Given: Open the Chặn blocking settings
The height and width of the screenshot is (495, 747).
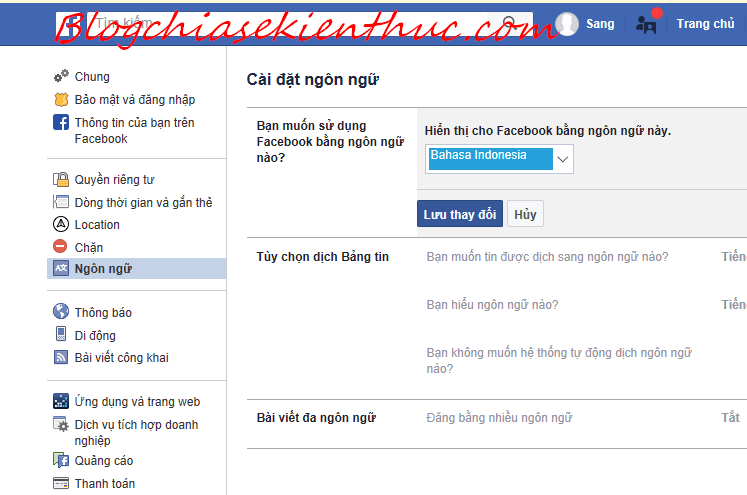Looking at the screenshot, I should click(89, 247).
